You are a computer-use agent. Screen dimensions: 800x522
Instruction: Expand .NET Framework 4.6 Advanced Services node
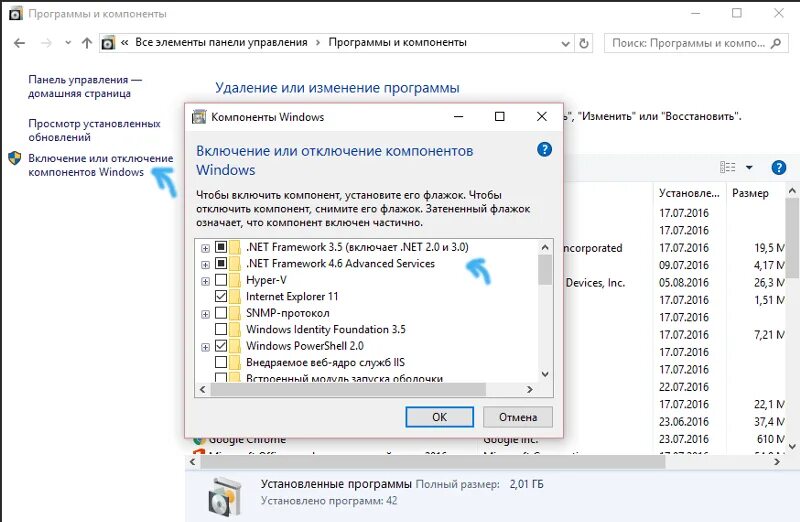(x=205, y=265)
